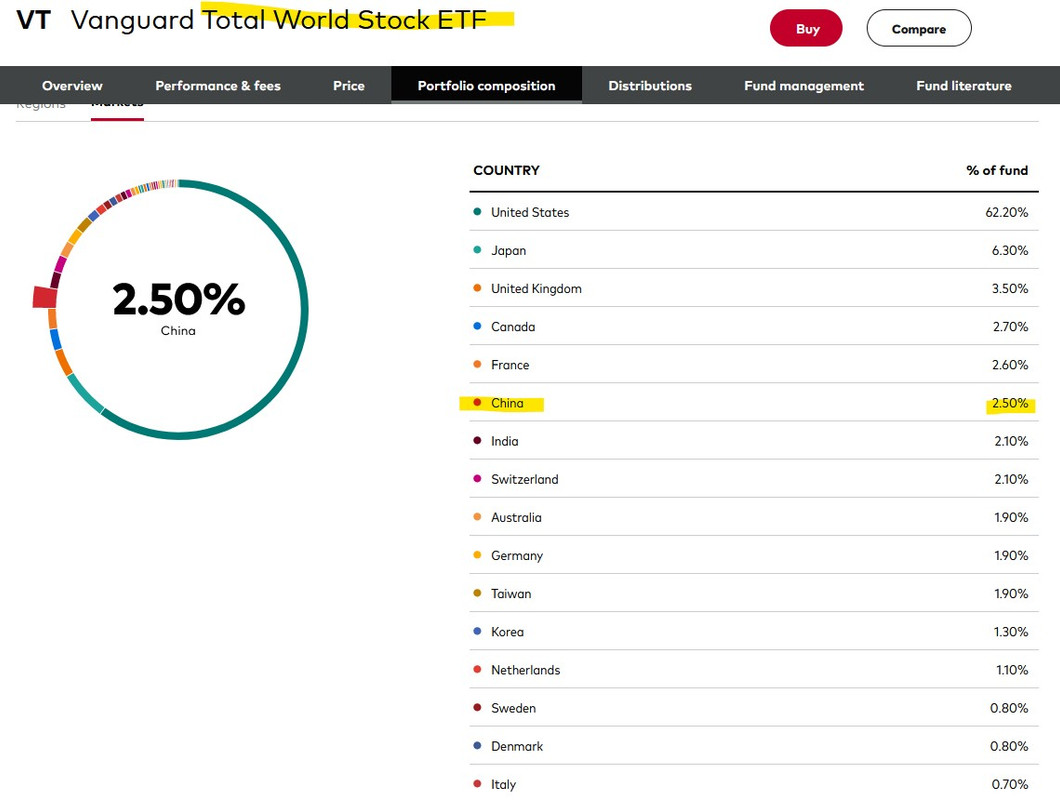Click the United States teal legend dot
1060x800 pixels.
(x=477, y=212)
